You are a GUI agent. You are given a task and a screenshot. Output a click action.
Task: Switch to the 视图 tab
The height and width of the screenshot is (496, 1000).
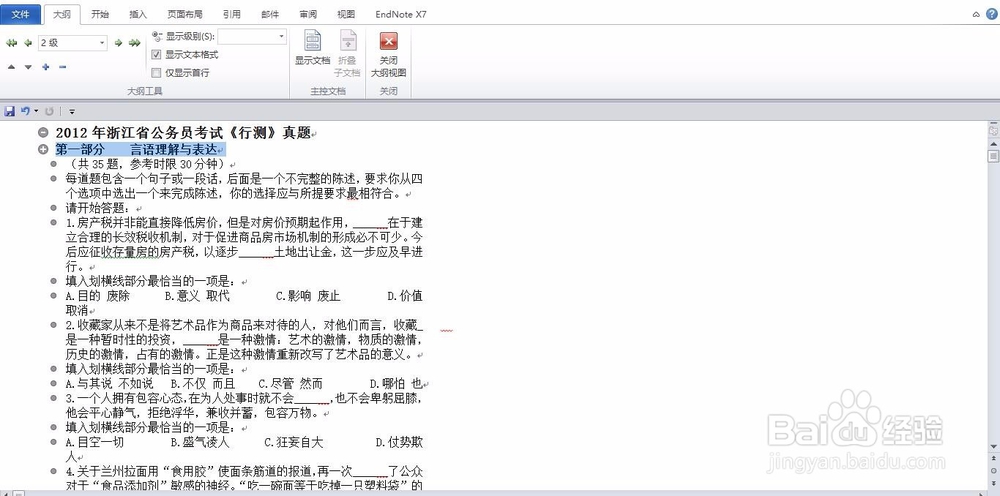pos(346,14)
